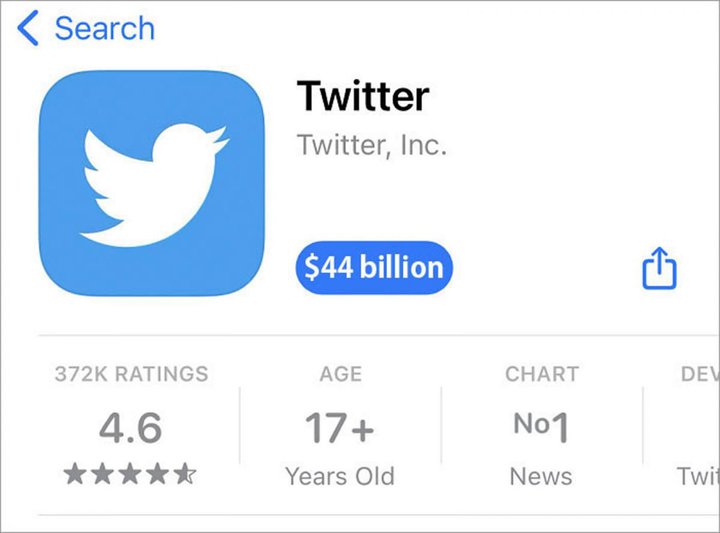This screenshot has width=720, height=533.
Task: Tap the cut-off Twit developer name
Action: (697, 476)
